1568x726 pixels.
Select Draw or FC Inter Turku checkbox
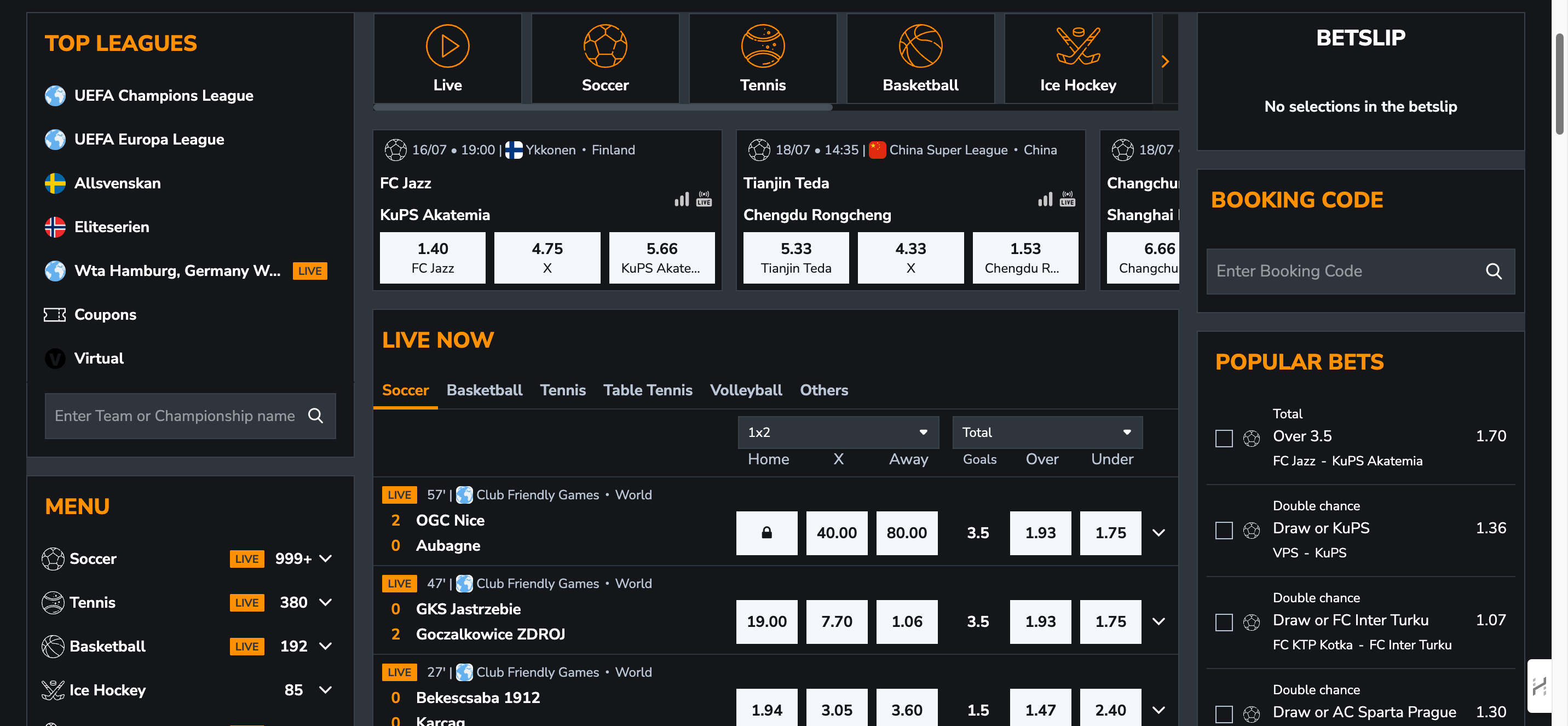coord(1224,622)
